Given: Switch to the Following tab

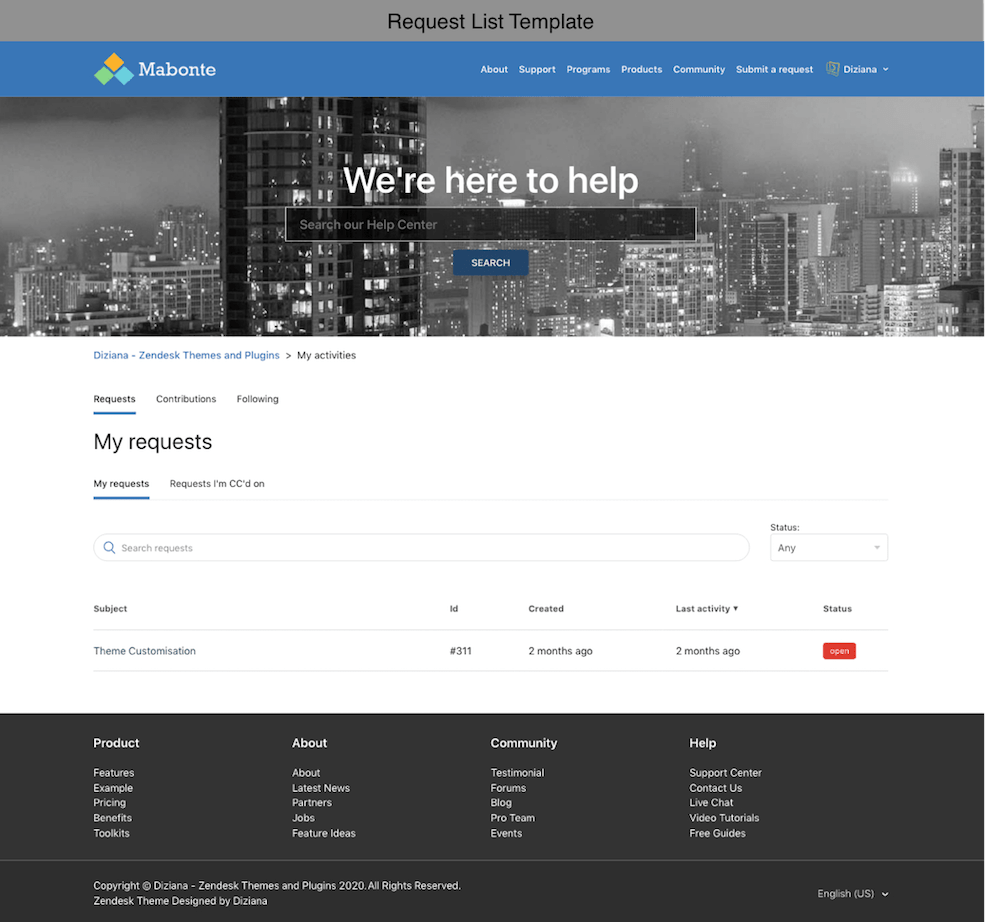Looking at the screenshot, I should click(257, 399).
